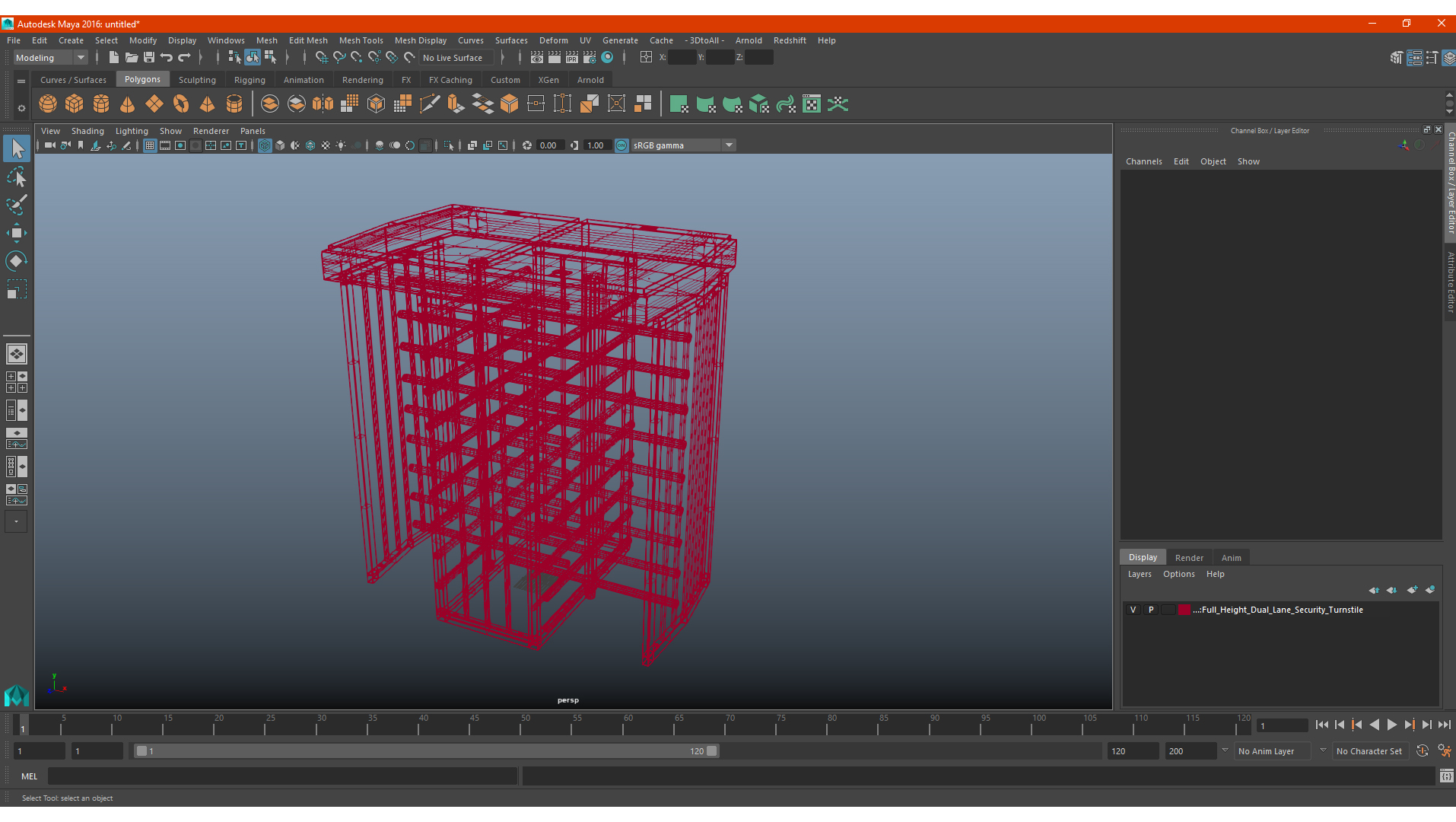1456x822 pixels.
Task: Open the viewport Shading menu
Action: (87, 131)
